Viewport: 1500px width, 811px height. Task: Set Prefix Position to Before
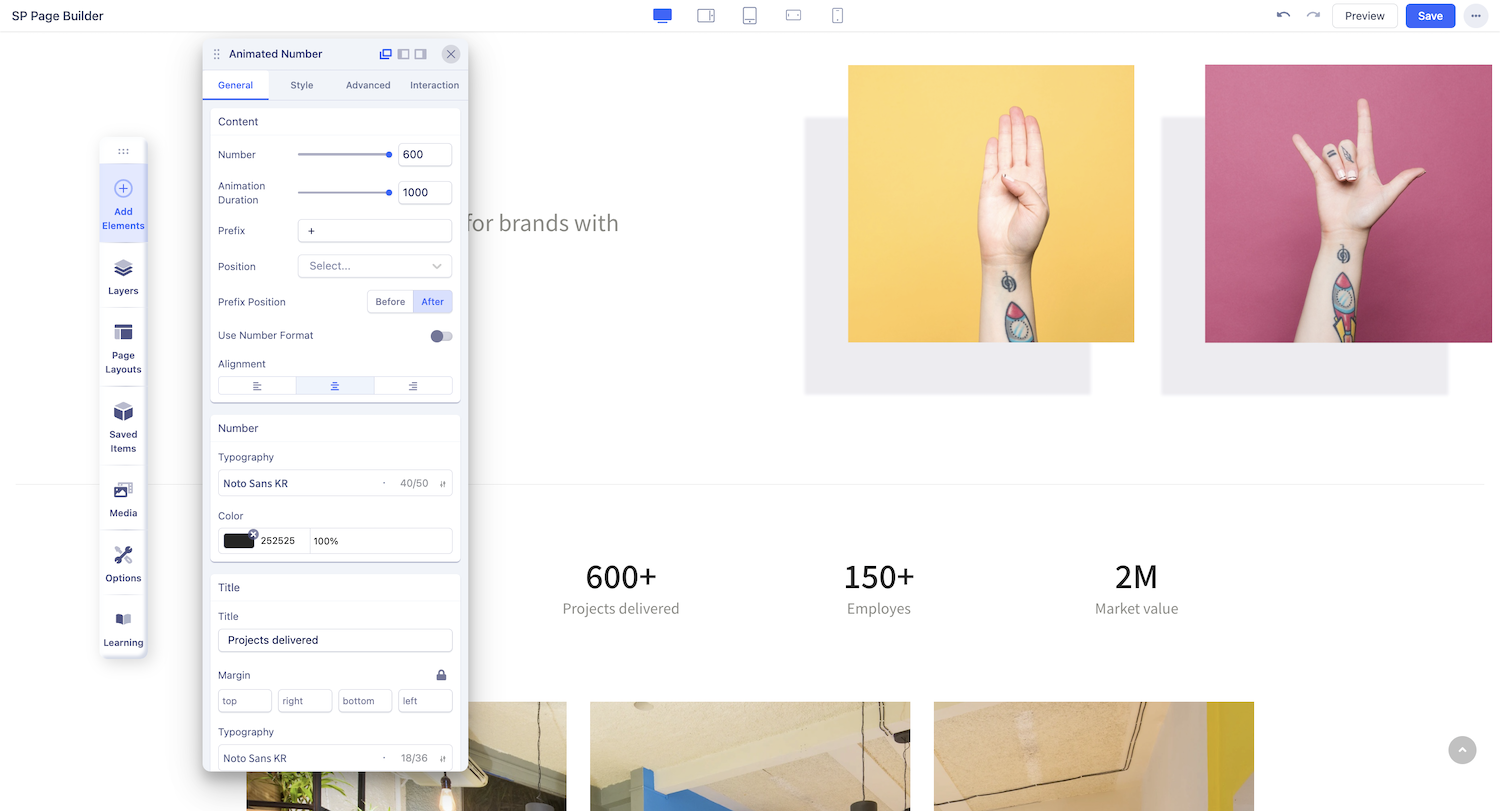tap(390, 302)
